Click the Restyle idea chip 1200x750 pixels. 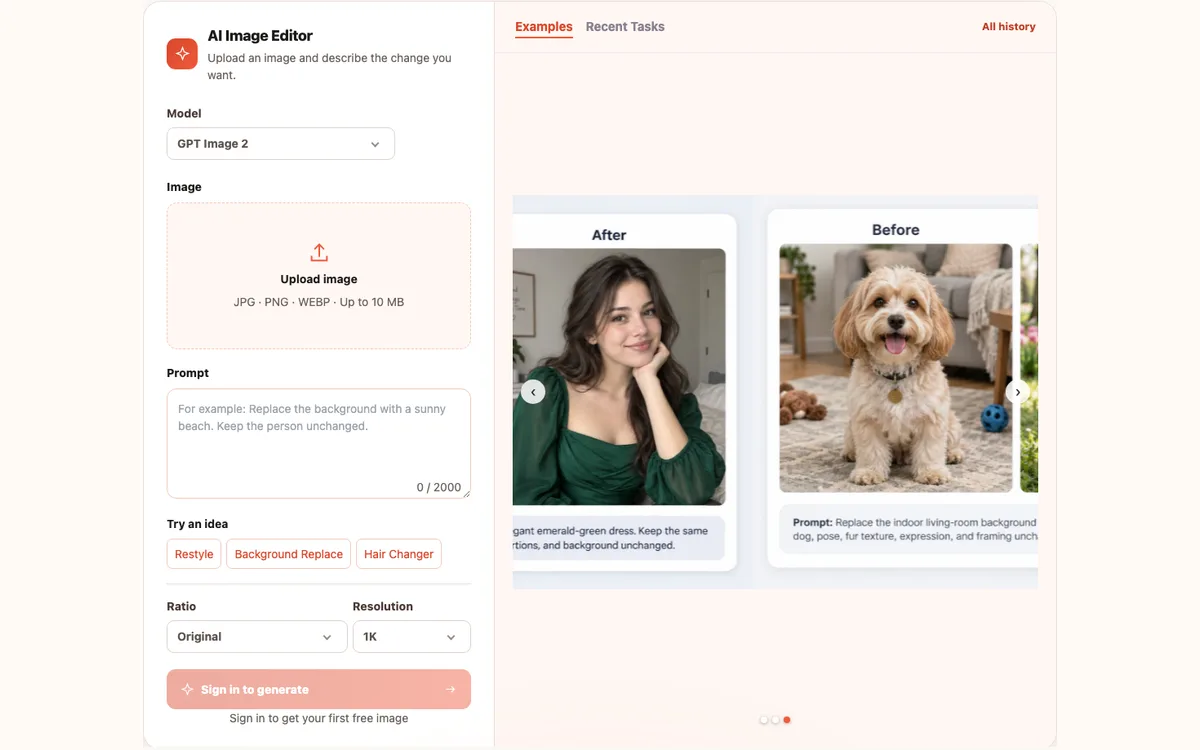tap(194, 554)
